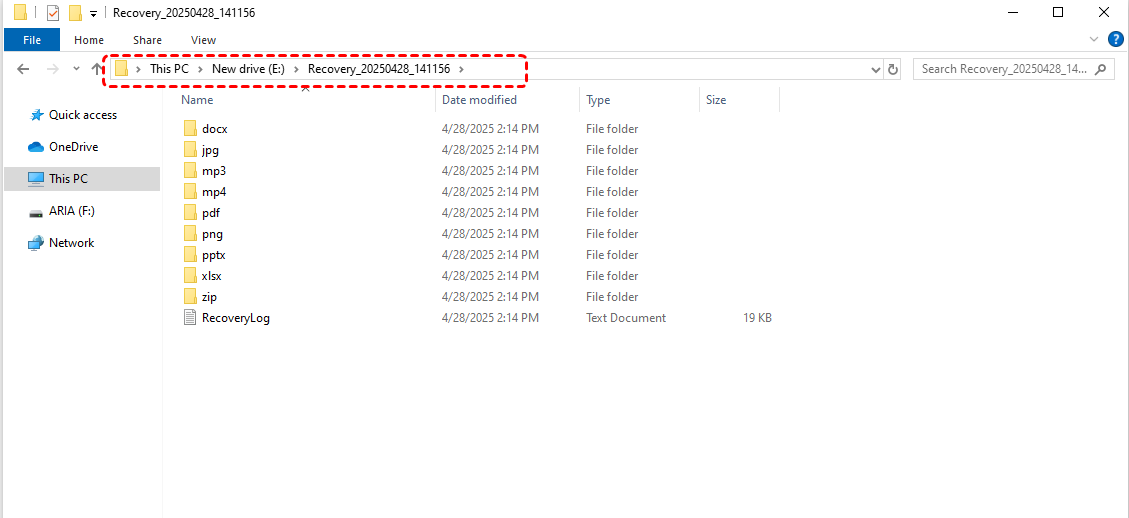1129x518 pixels.
Task: Click the Quick access star icon
Action: [x=37, y=115]
